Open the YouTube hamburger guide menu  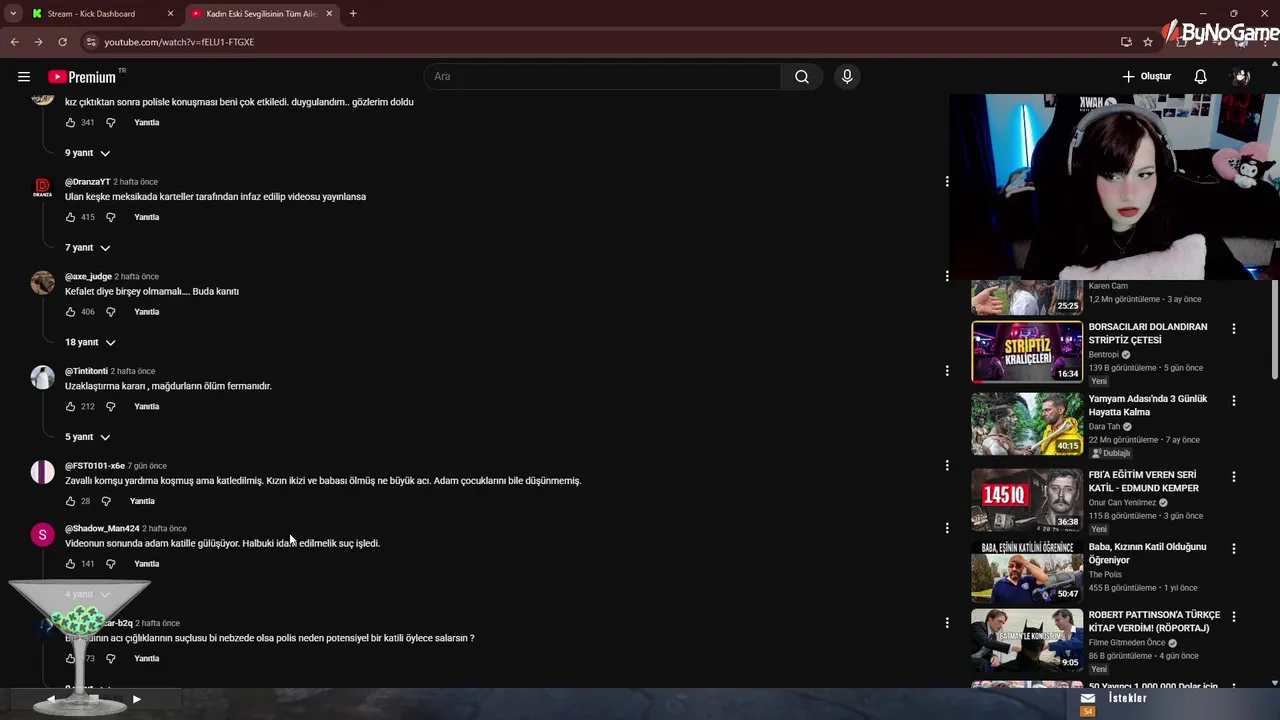pos(24,76)
